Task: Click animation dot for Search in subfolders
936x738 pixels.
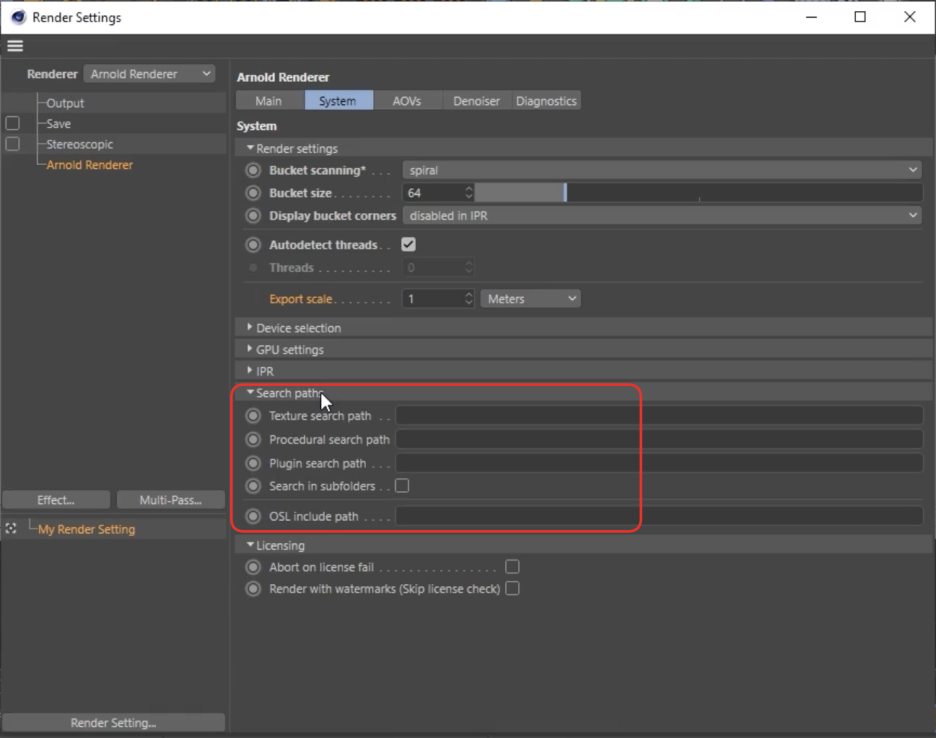Action: [x=253, y=486]
